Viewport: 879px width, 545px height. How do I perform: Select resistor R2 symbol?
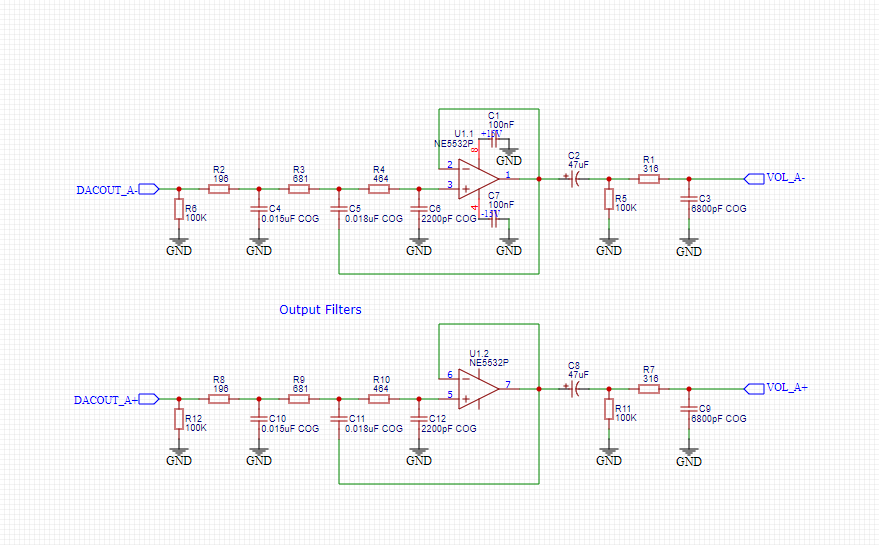219,189
